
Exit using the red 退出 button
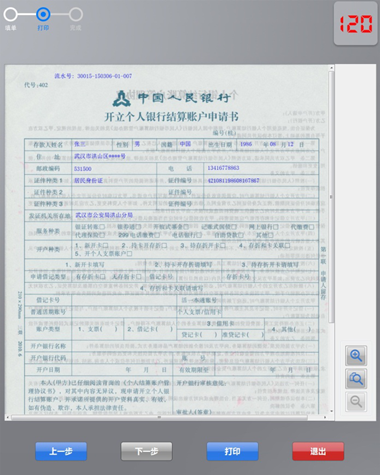318,451
